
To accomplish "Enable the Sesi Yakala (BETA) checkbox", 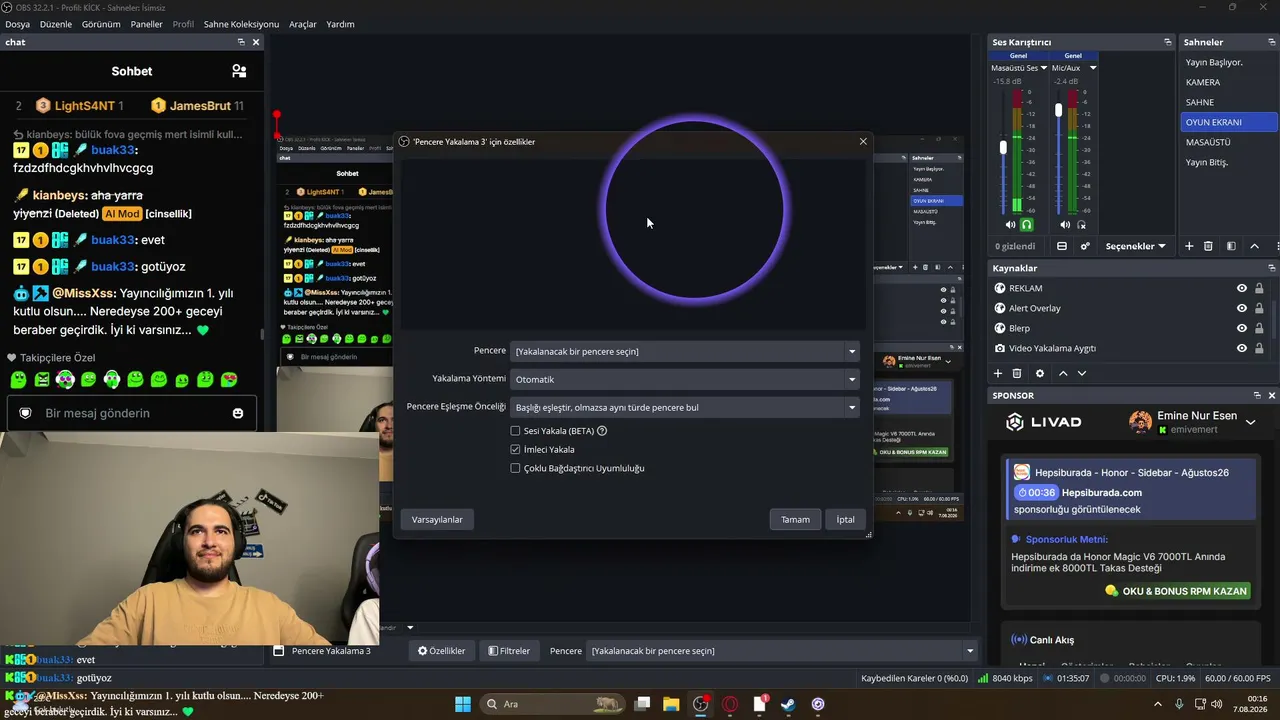I will click(516, 431).
